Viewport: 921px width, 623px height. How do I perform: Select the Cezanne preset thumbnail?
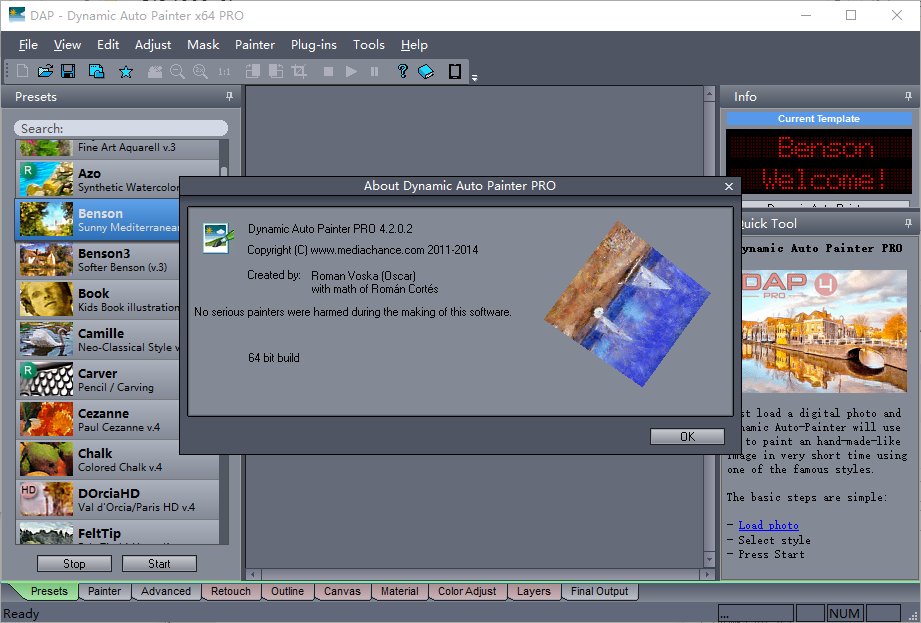pos(45,420)
